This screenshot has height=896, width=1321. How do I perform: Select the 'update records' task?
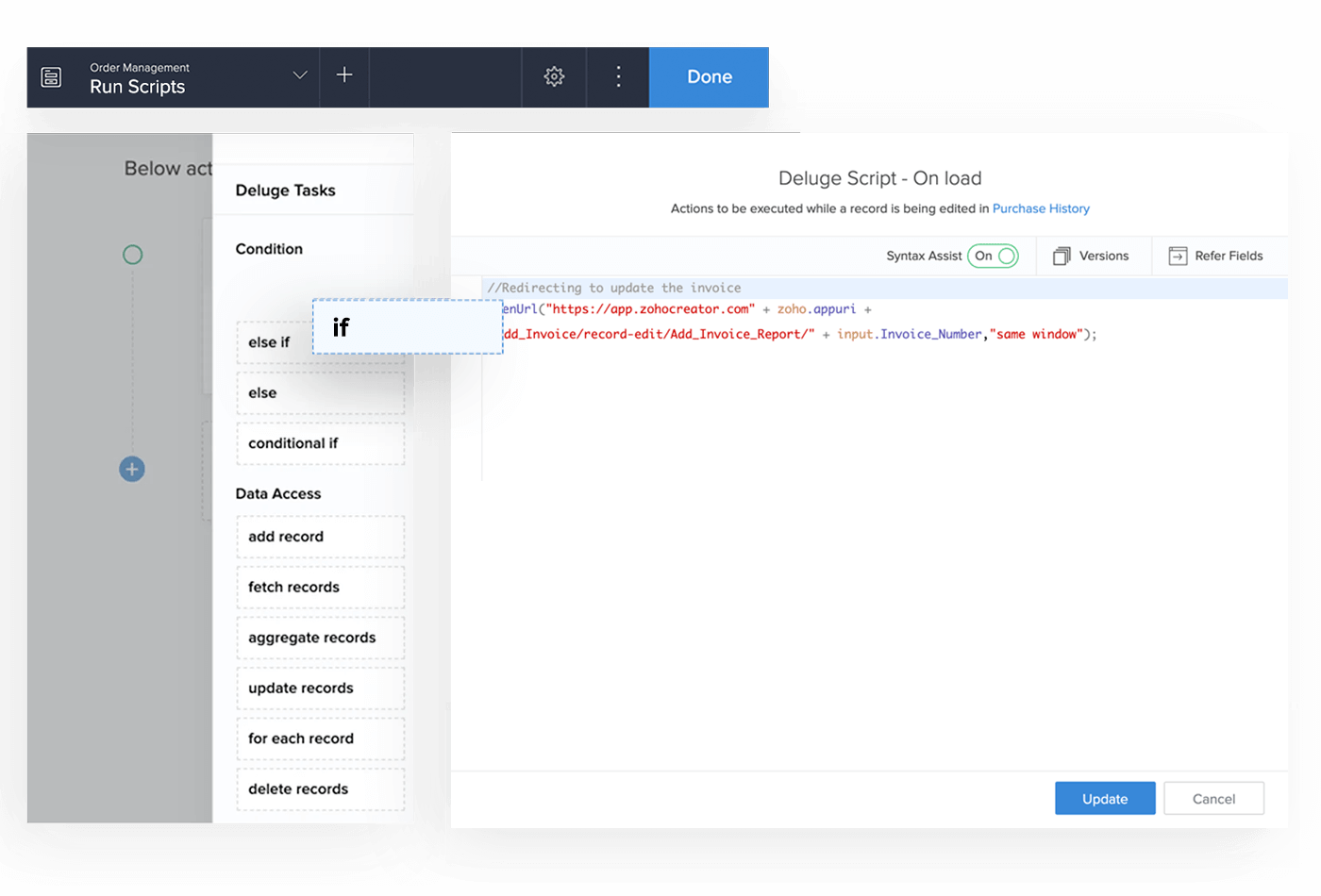click(x=321, y=689)
